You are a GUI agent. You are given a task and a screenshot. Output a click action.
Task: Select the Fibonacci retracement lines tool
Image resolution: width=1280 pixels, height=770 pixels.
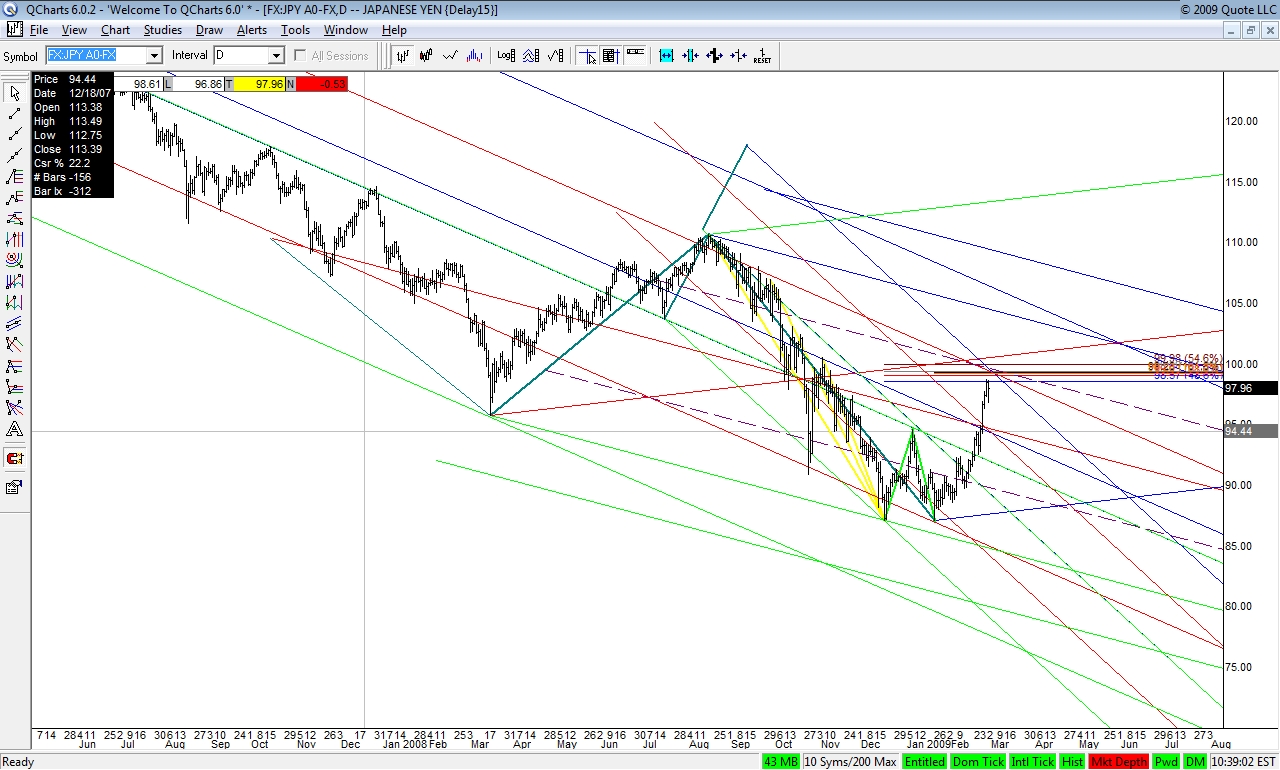[14, 177]
